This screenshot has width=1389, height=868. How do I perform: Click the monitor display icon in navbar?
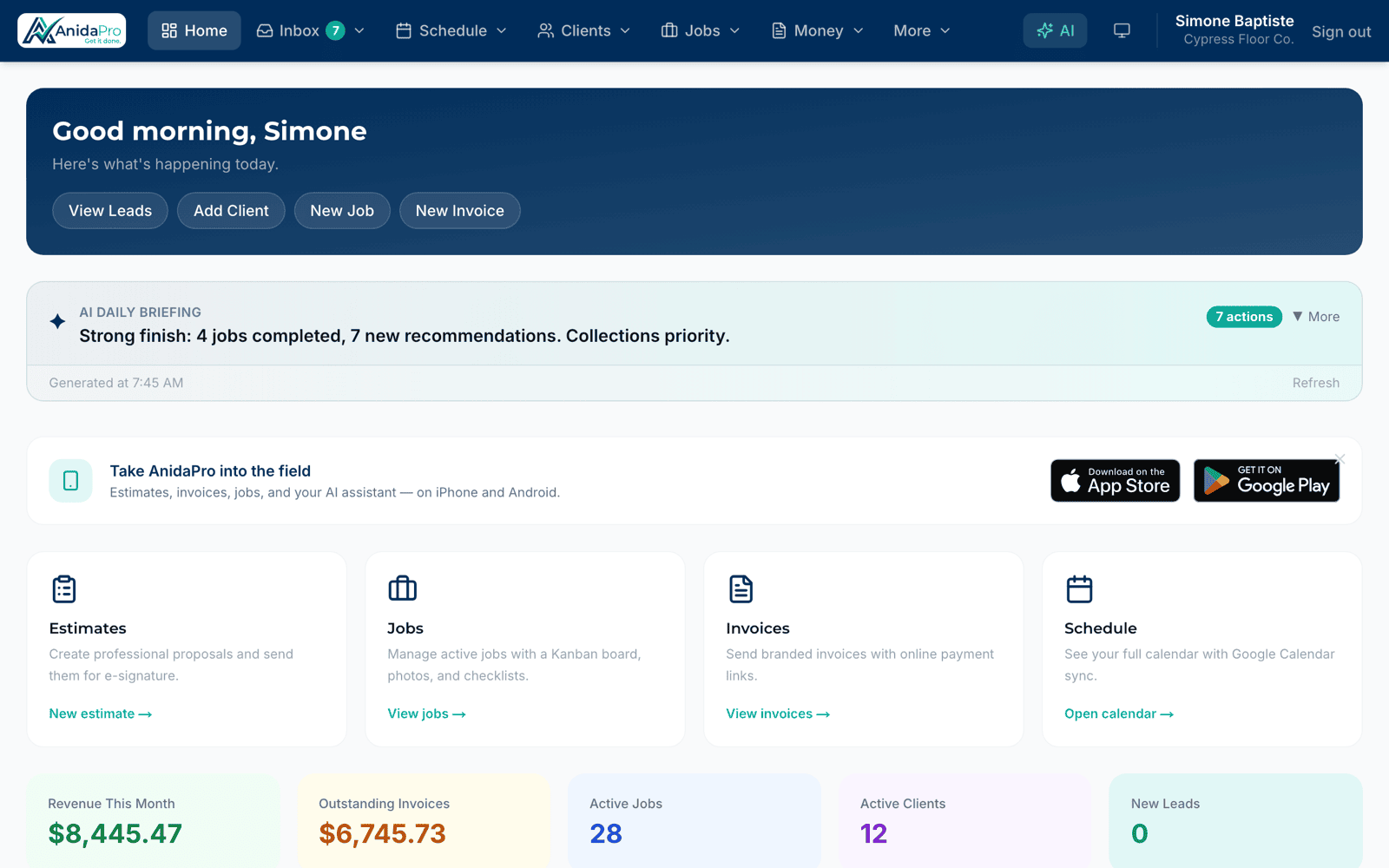(x=1122, y=30)
